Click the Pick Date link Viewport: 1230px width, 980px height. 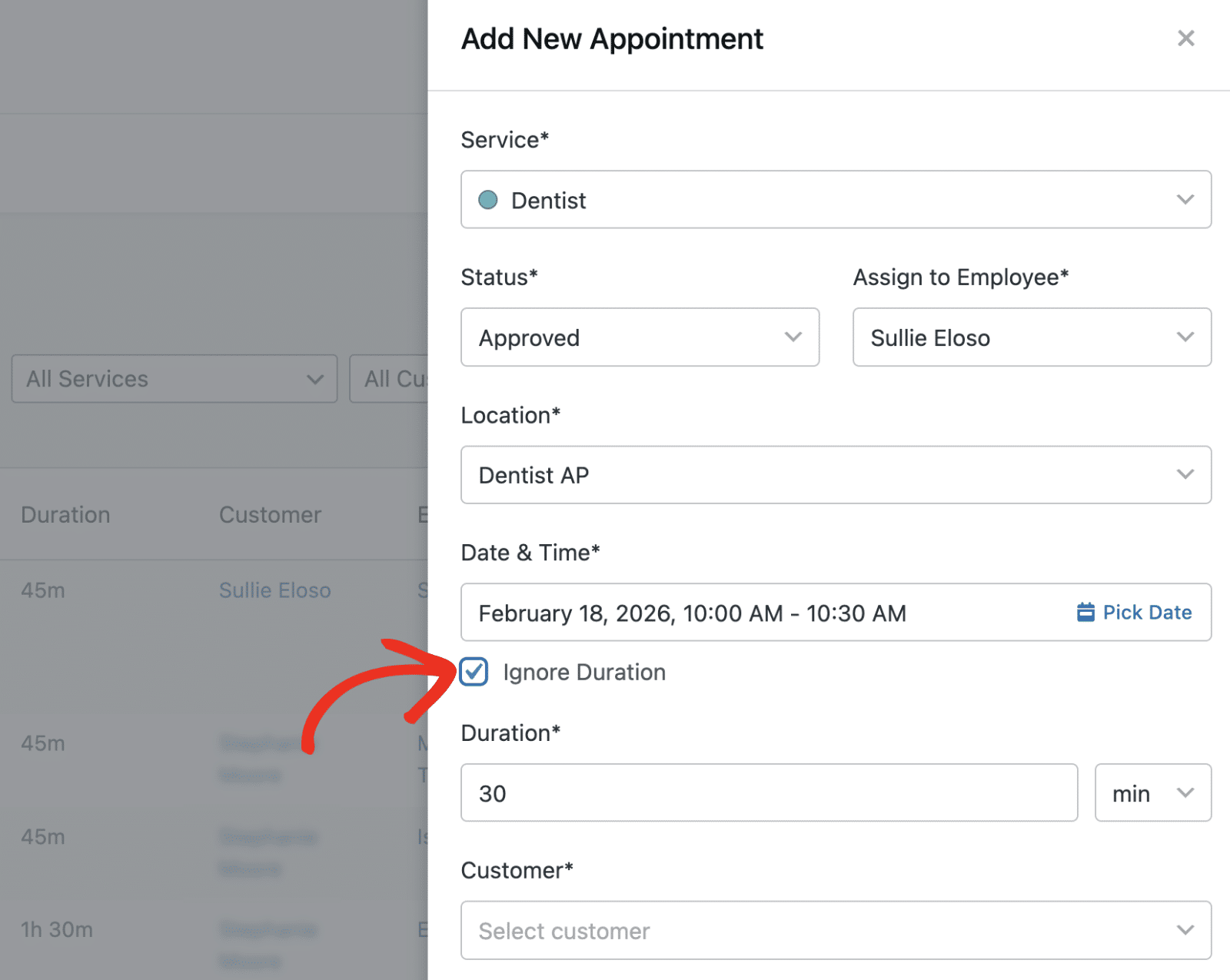pos(1146,612)
